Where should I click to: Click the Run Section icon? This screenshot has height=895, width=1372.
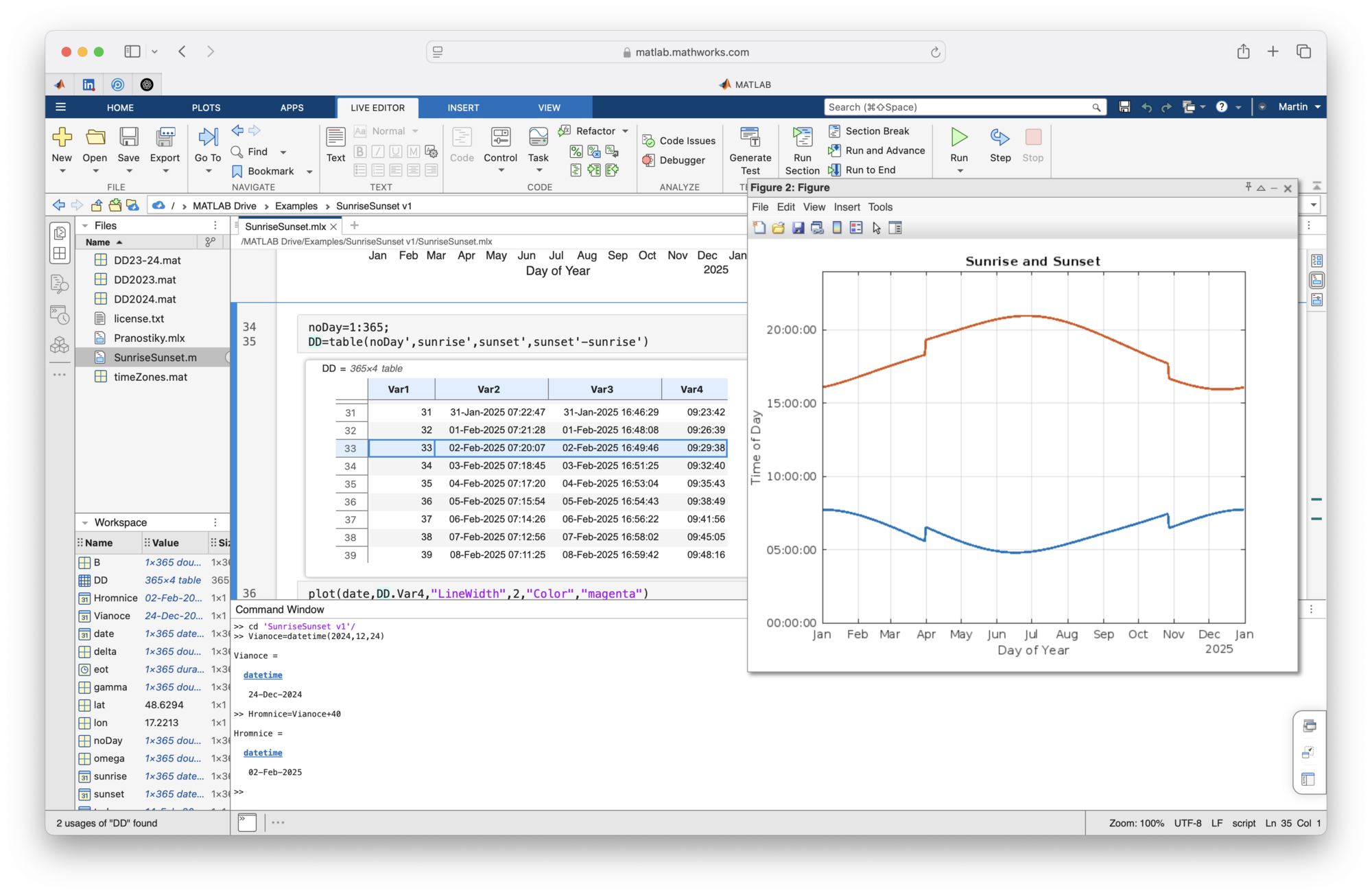click(802, 137)
